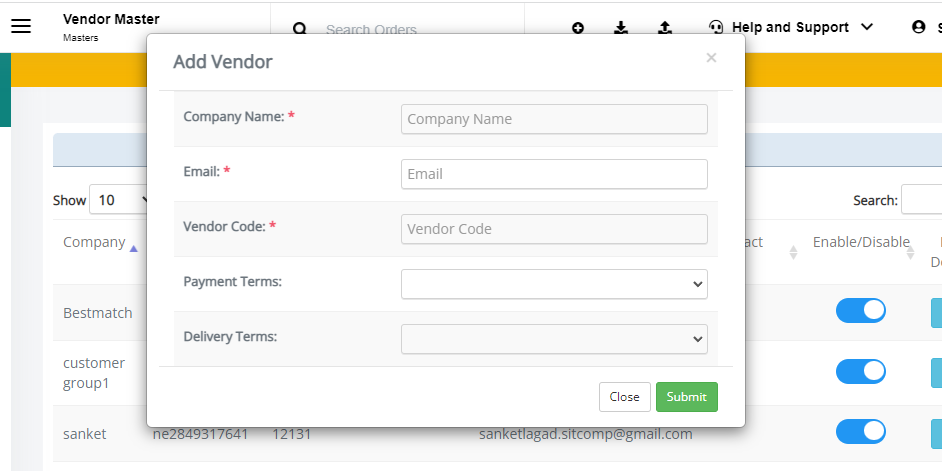Image resolution: width=942 pixels, height=471 pixels.
Task: Click the Close button in dialog
Action: point(624,397)
